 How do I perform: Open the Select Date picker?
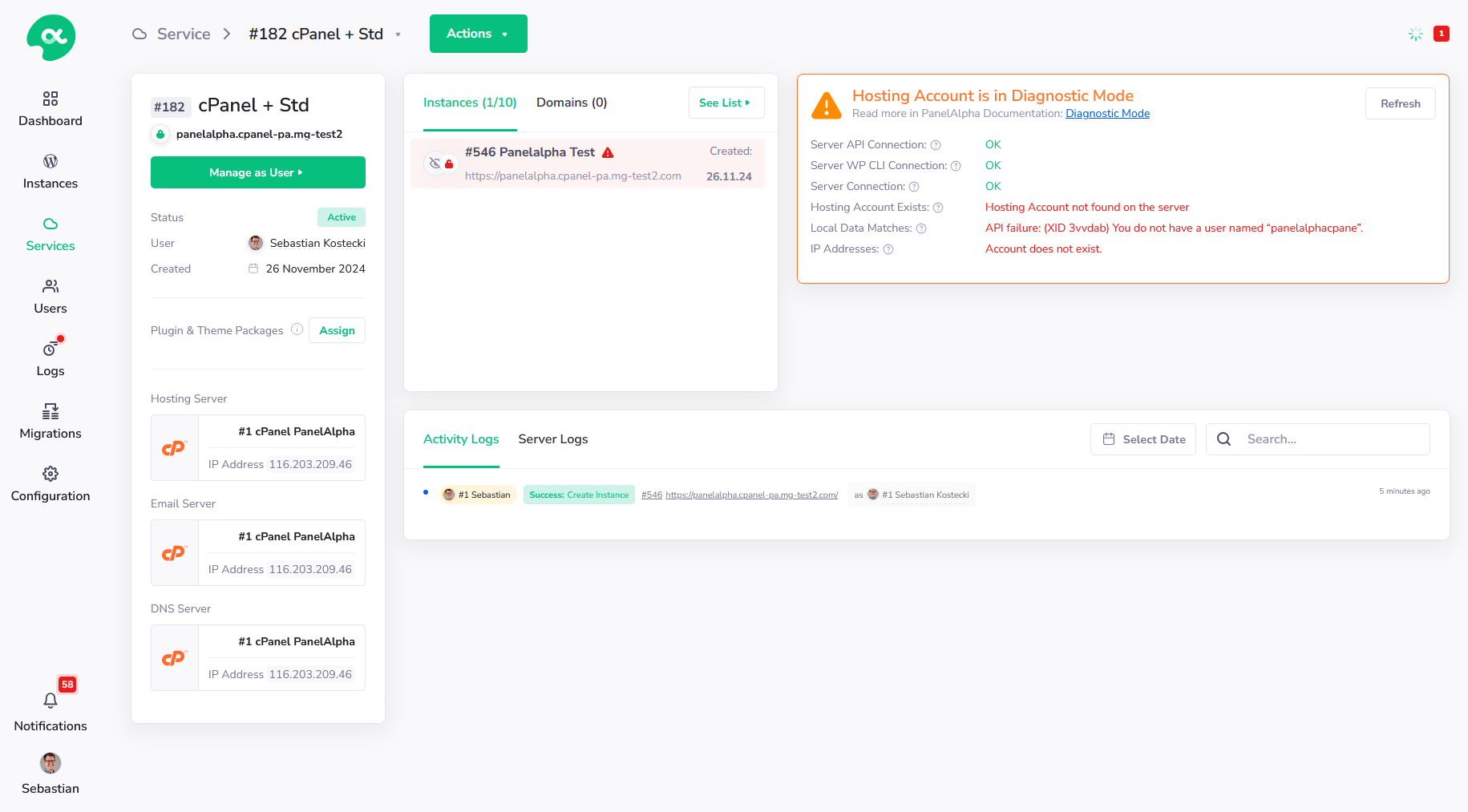click(1143, 439)
